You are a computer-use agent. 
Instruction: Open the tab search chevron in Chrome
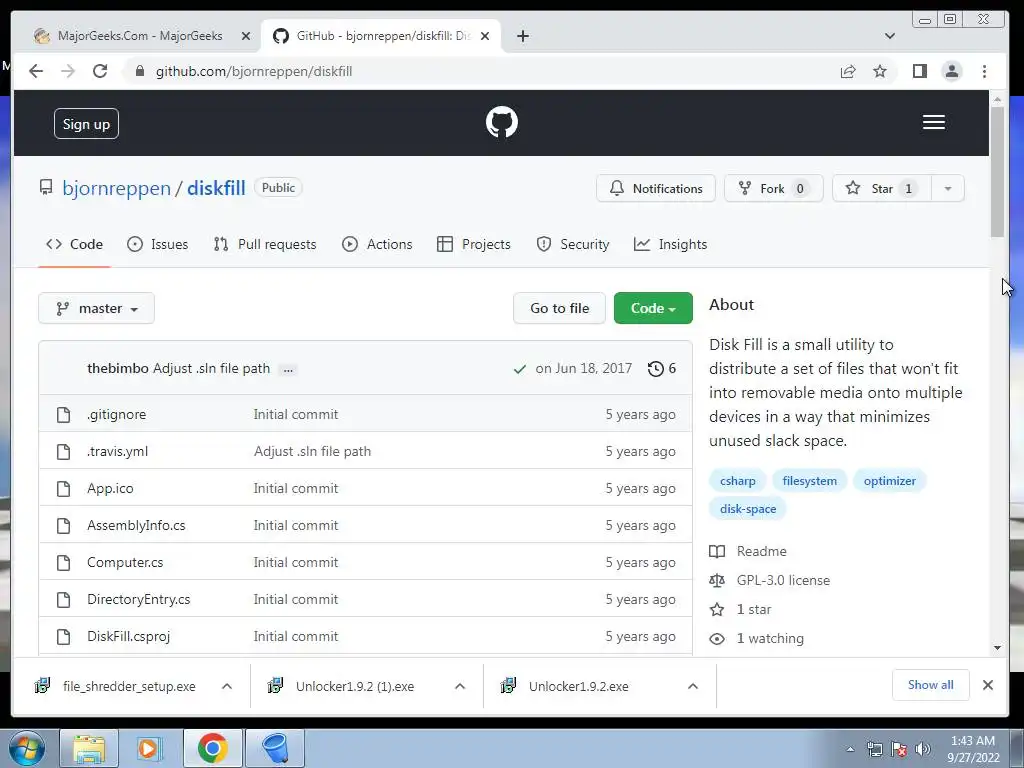889,36
